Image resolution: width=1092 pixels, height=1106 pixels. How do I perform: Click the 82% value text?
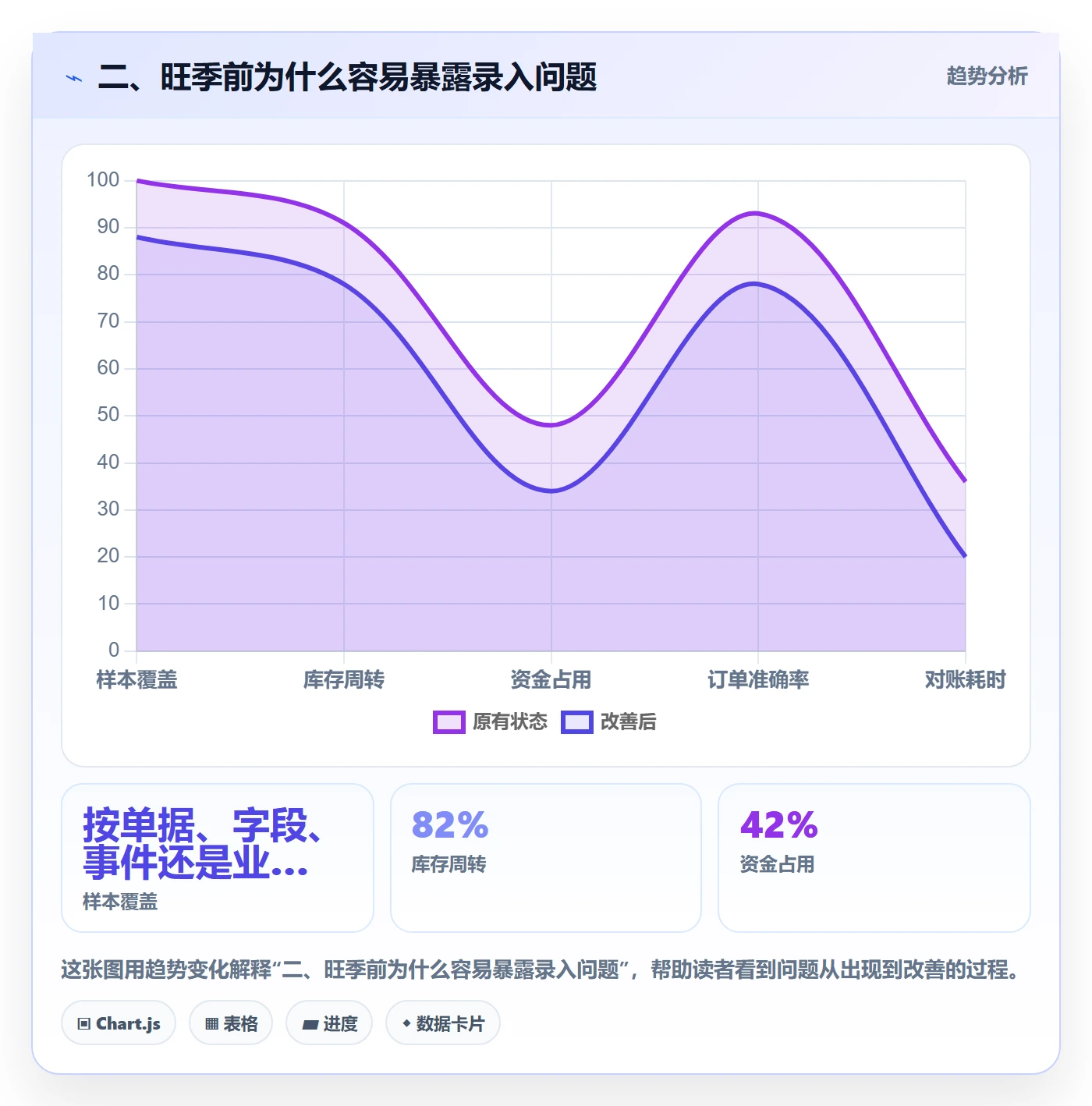click(x=450, y=825)
